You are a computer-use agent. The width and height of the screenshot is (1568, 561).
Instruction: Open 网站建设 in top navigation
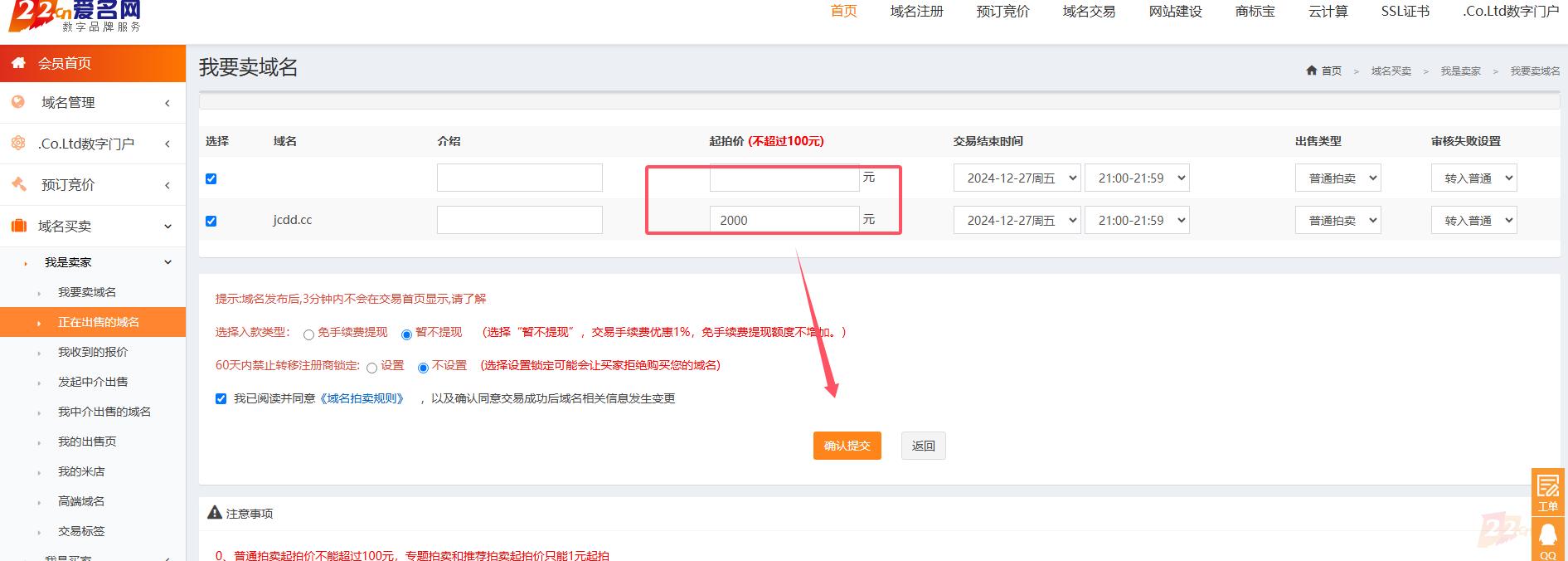(1175, 11)
